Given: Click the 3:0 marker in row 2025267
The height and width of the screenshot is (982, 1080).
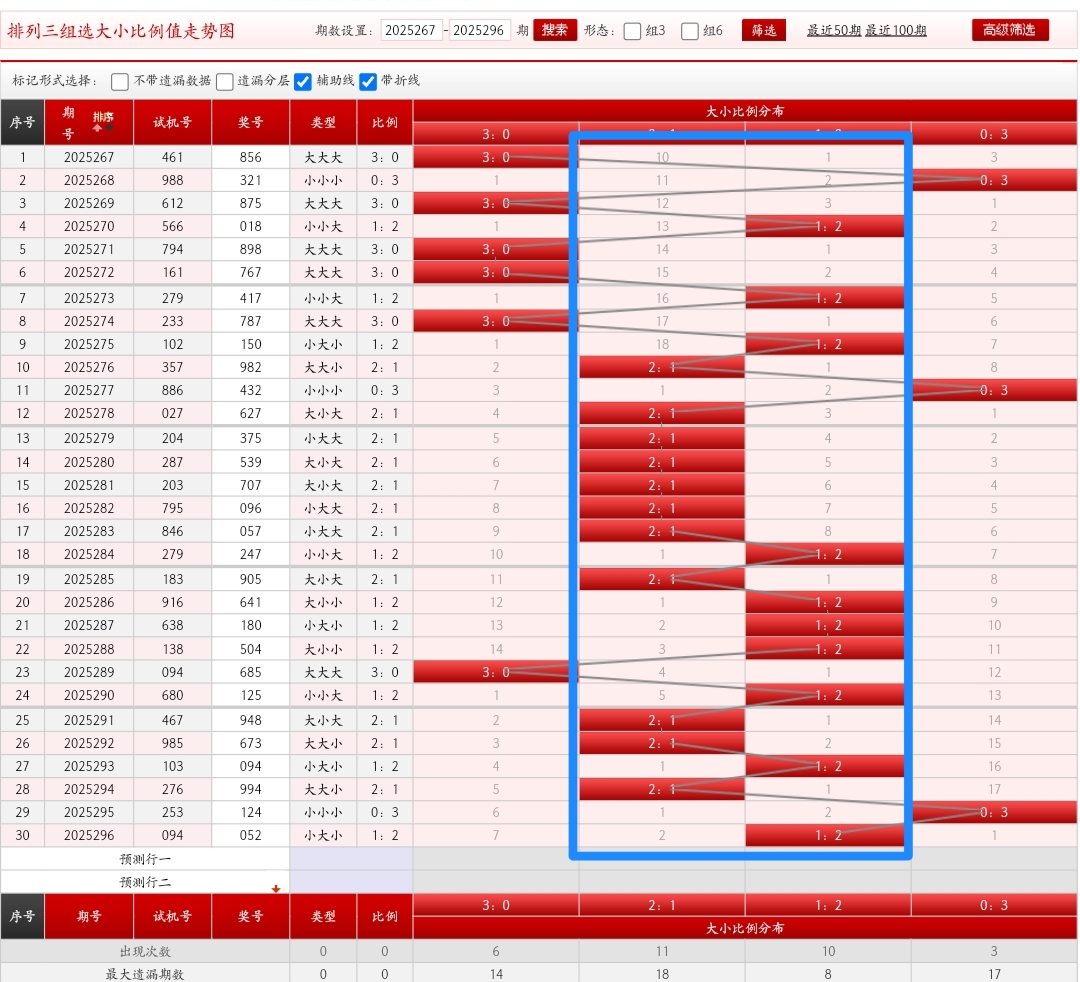Looking at the screenshot, I should pos(495,157).
